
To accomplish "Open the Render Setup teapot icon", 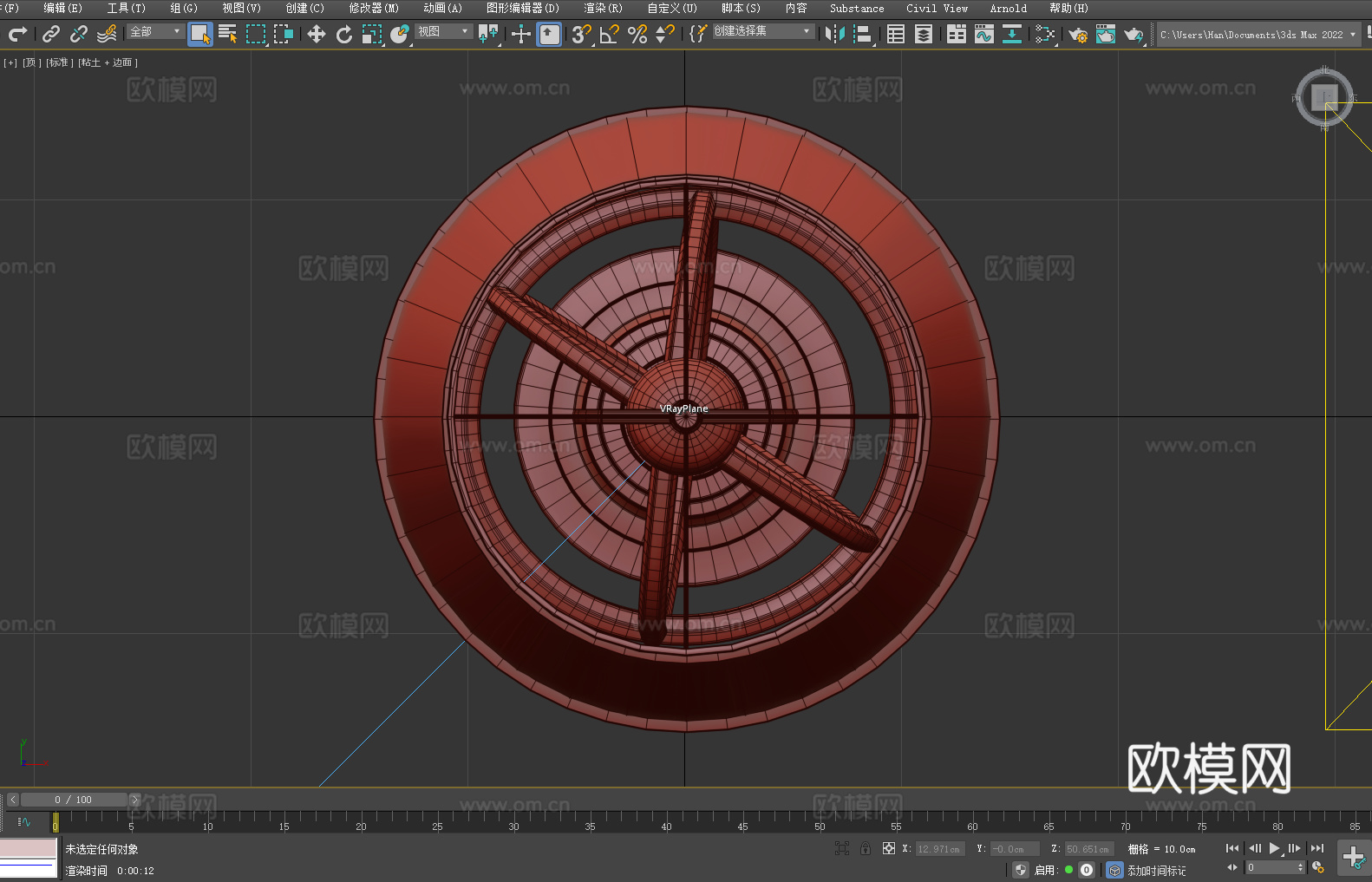I will (1077, 34).
